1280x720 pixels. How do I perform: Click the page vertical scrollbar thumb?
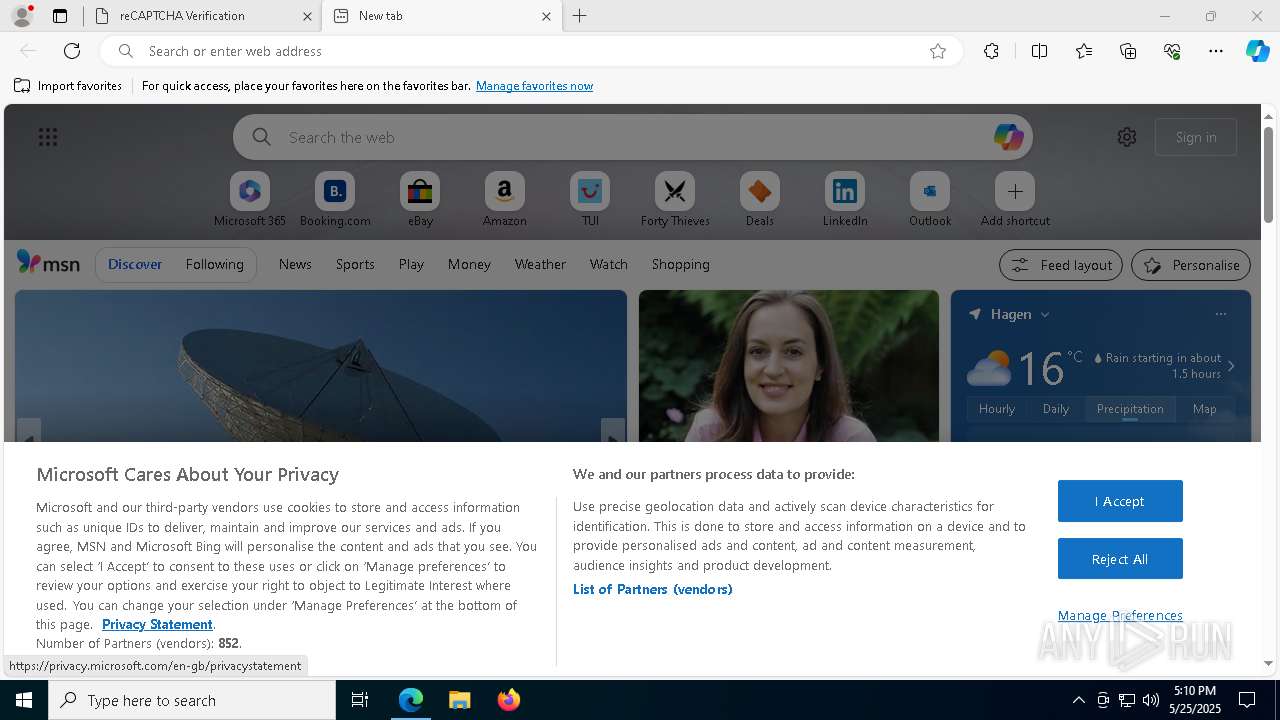pos(1268,174)
